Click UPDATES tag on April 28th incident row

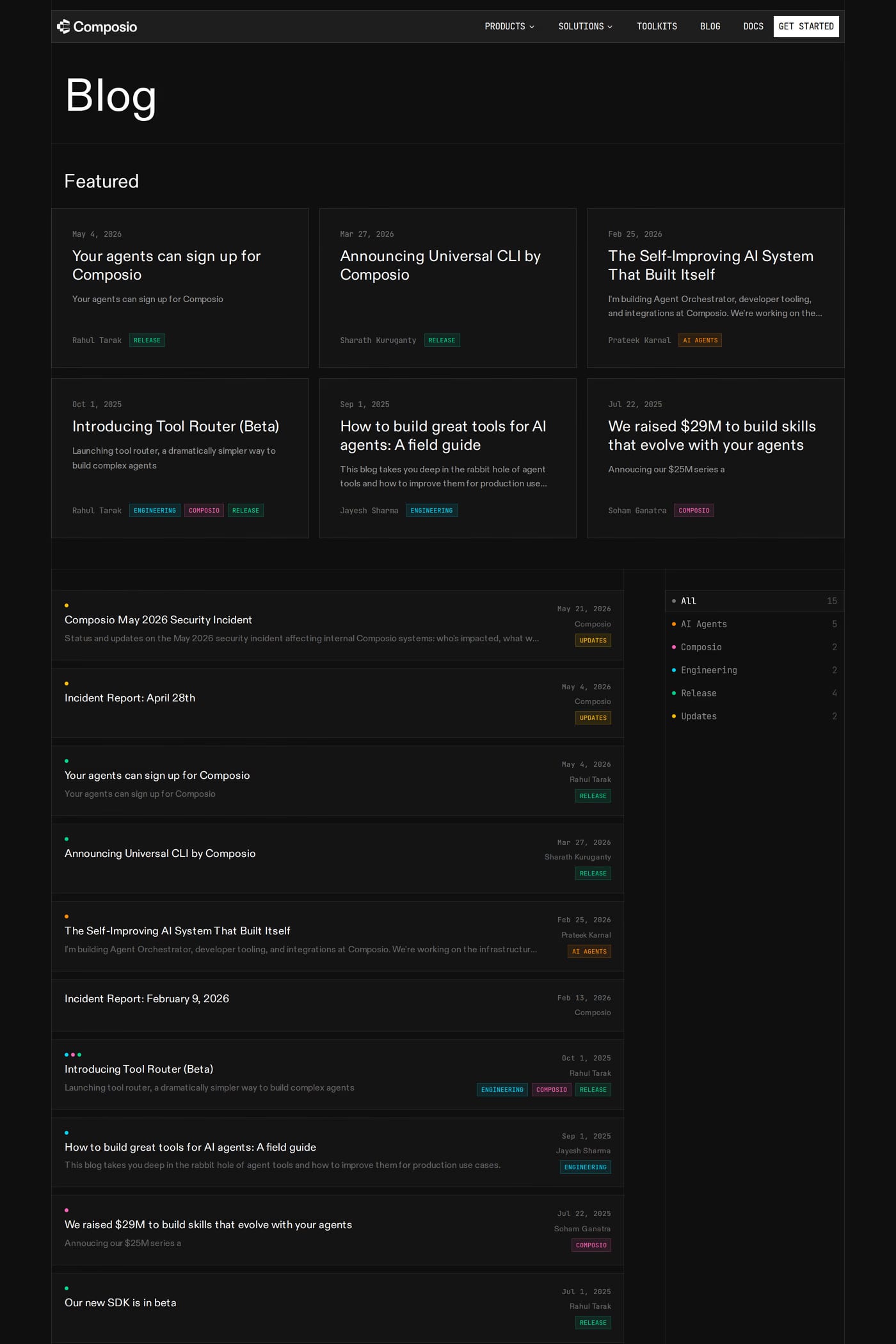click(x=593, y=718)
